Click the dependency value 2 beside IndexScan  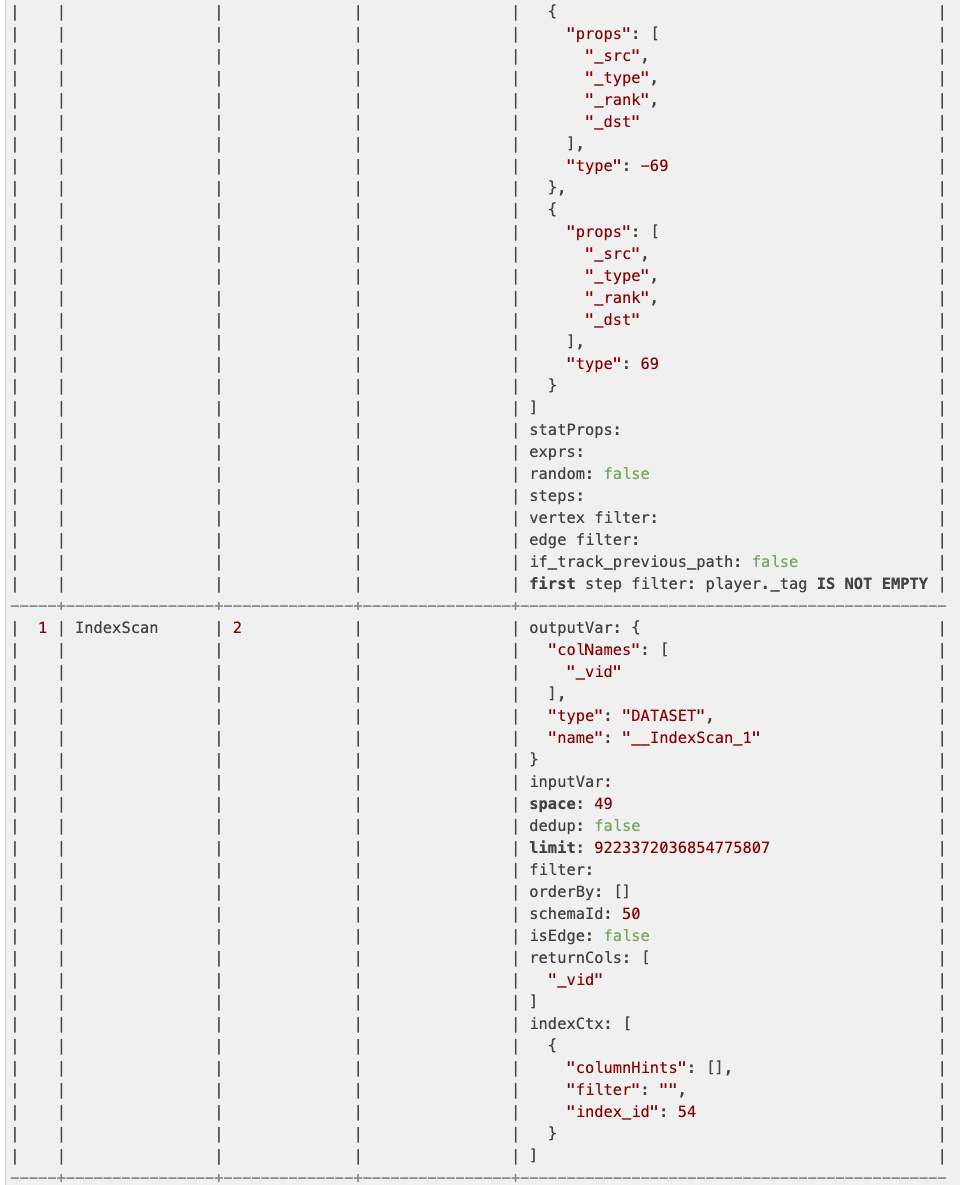[237, 628]
